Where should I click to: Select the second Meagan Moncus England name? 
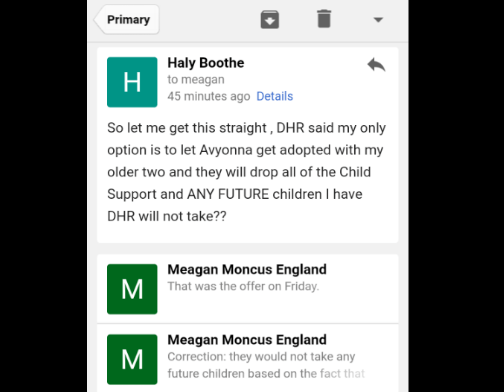pyautogui.click(x=247, y=340)
